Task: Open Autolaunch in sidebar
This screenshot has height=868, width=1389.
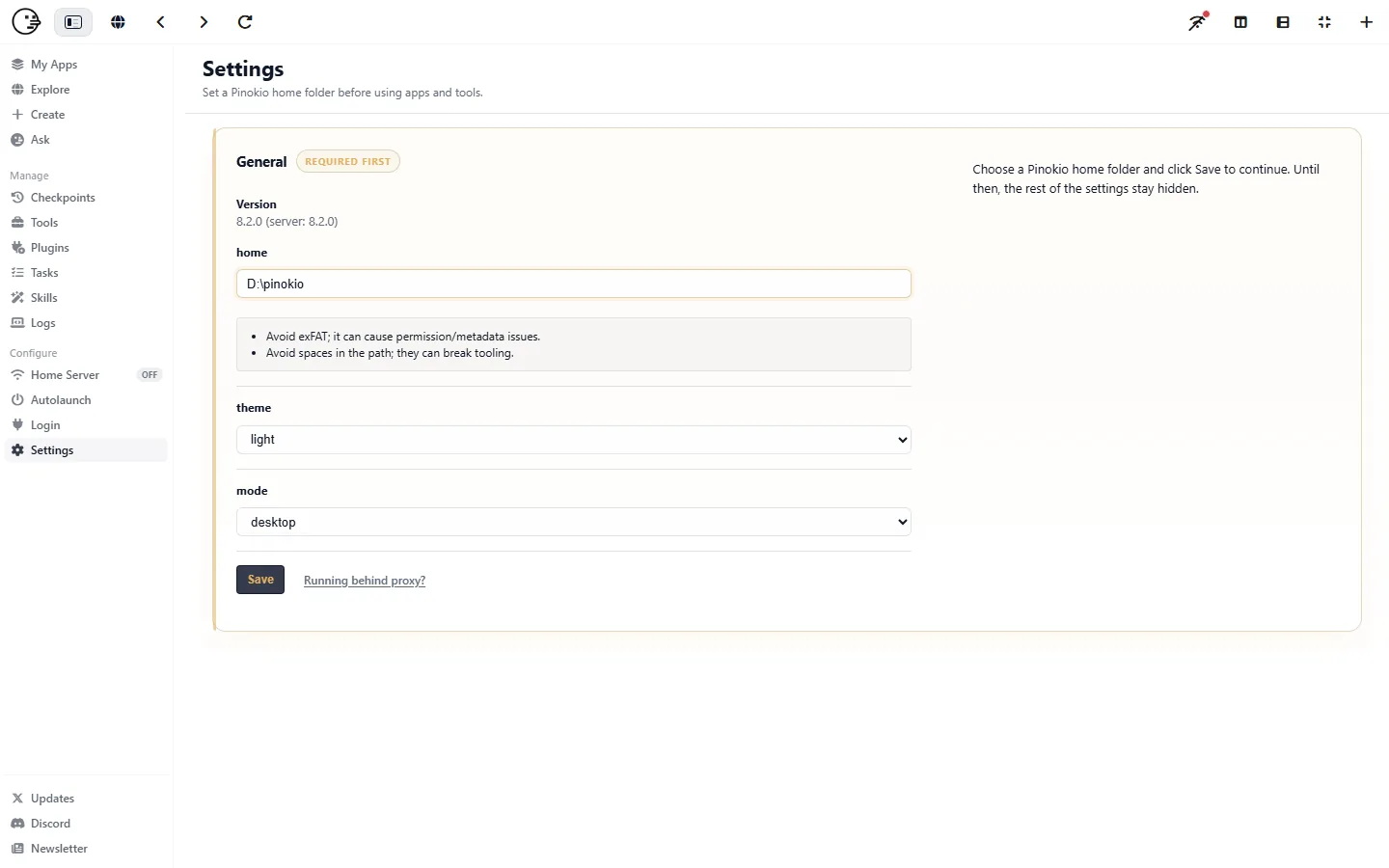Action: [x=86, y=400]
